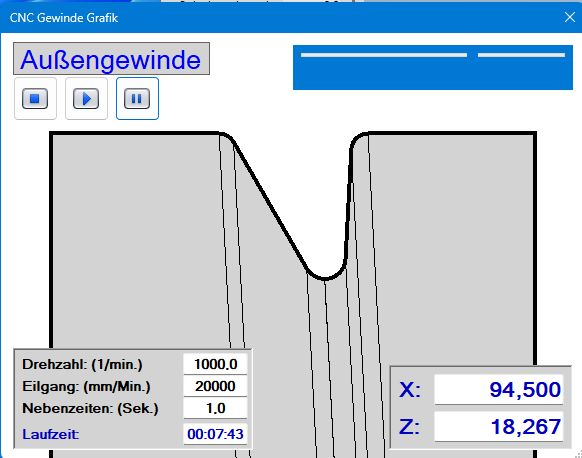Start the simulation with the play button
Viewport: 582px width, 458px height.
pos(86,99)
